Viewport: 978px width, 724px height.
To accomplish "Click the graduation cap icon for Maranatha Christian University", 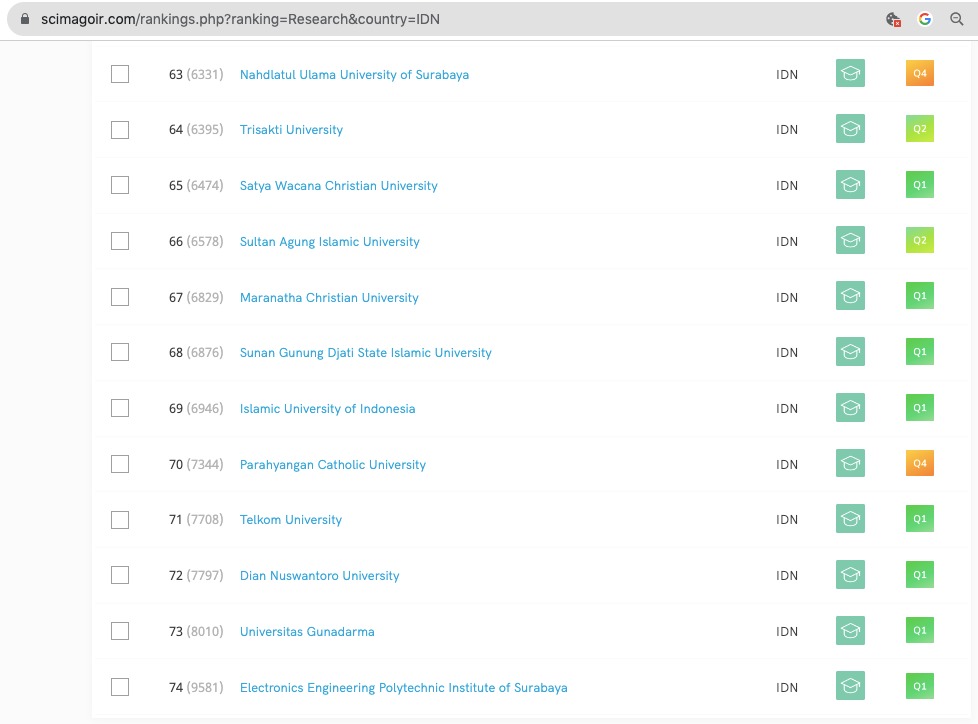I will [x=850, y=296].
